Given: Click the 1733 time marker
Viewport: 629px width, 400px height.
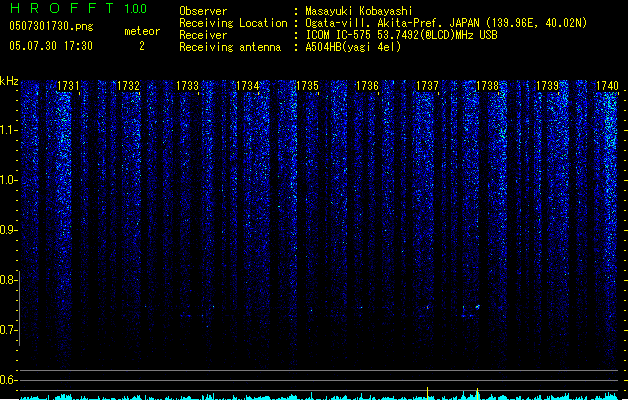Looking at the screenshot, I should (188, 86).
